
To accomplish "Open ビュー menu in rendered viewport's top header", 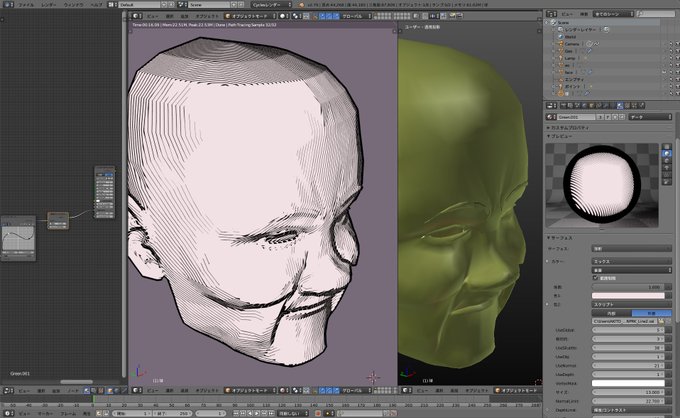I will tap(152, 16).
